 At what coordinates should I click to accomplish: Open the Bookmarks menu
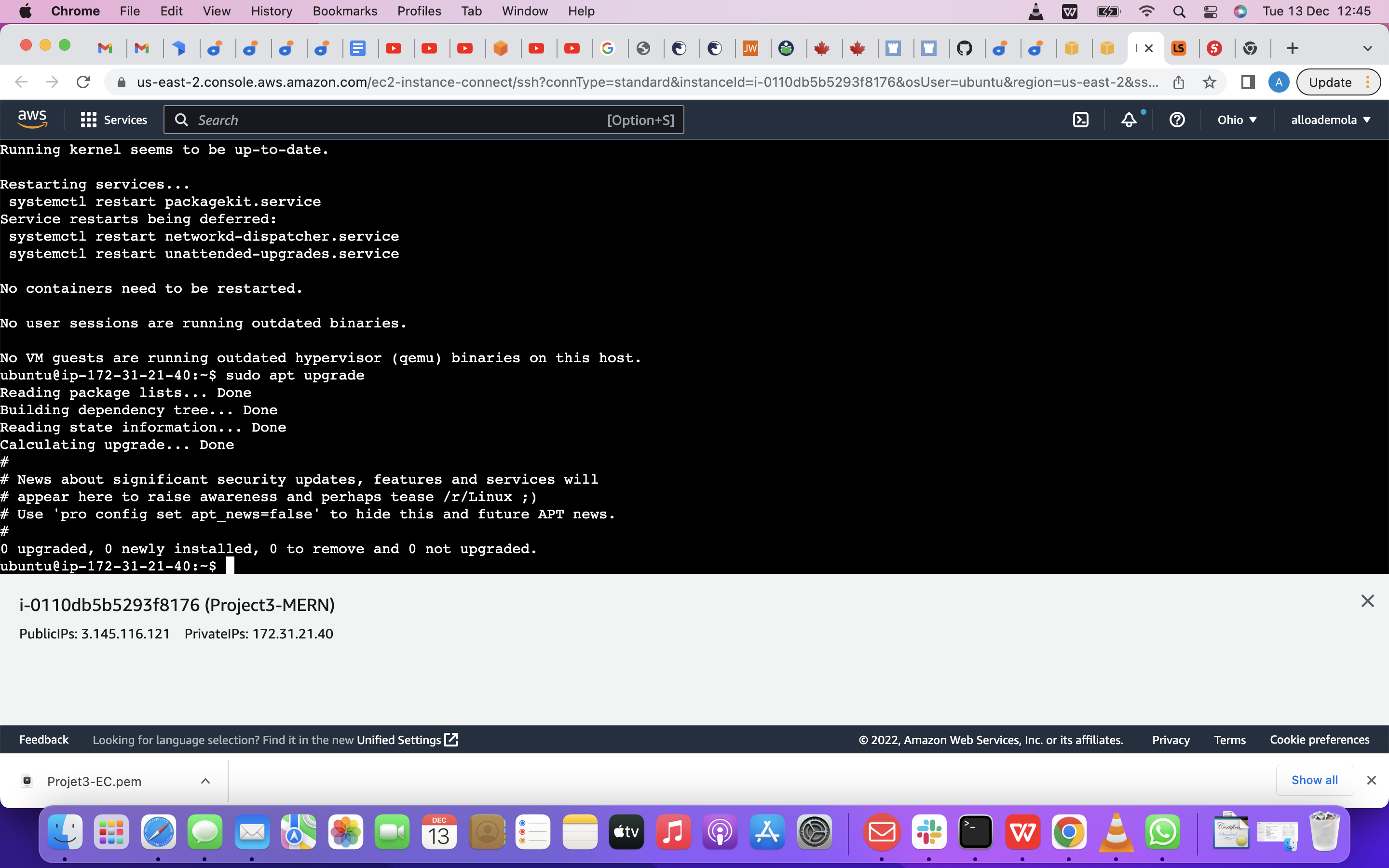click(x=344, y=11)
